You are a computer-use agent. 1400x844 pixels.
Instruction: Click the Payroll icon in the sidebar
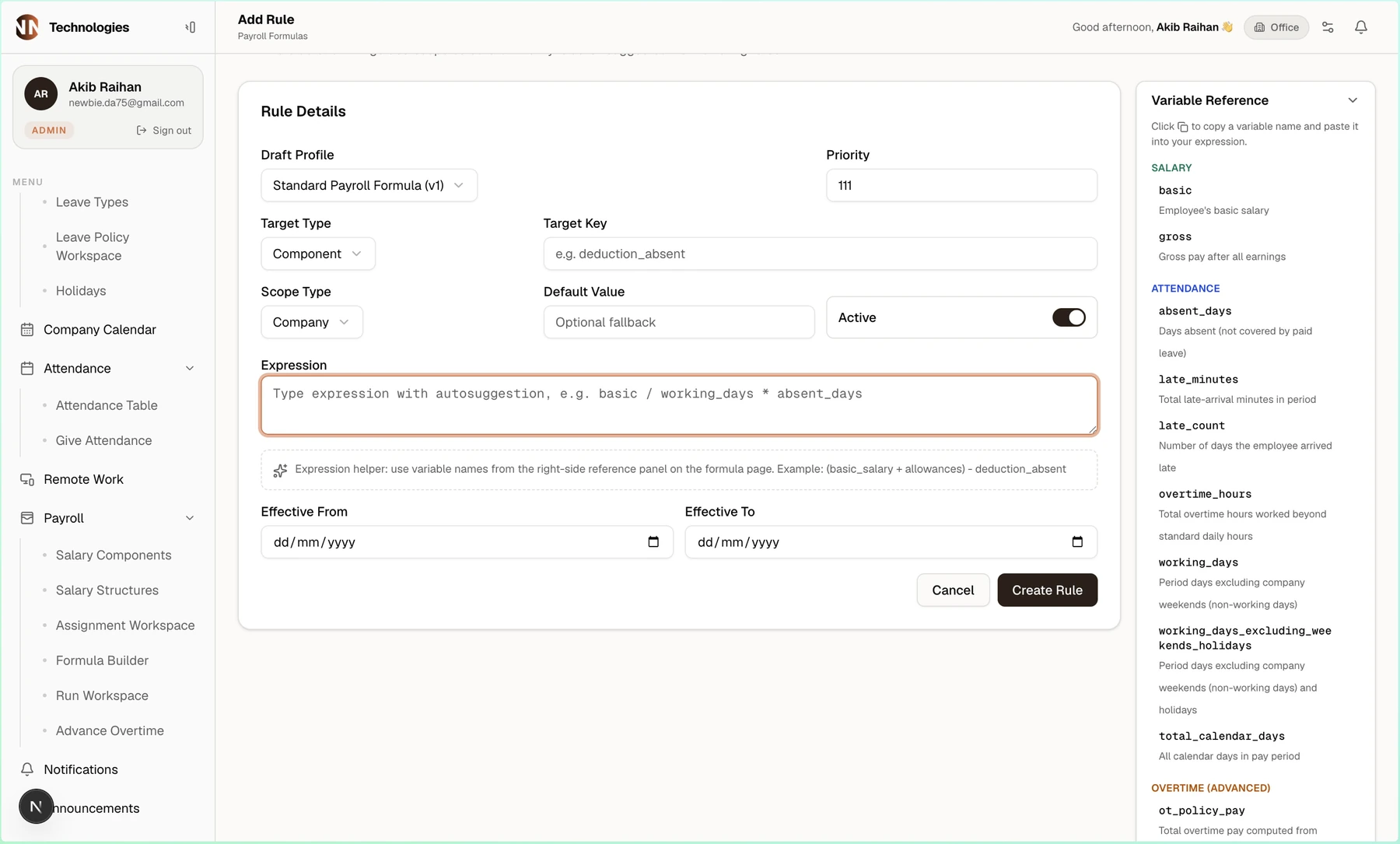[x=27, y=518]
